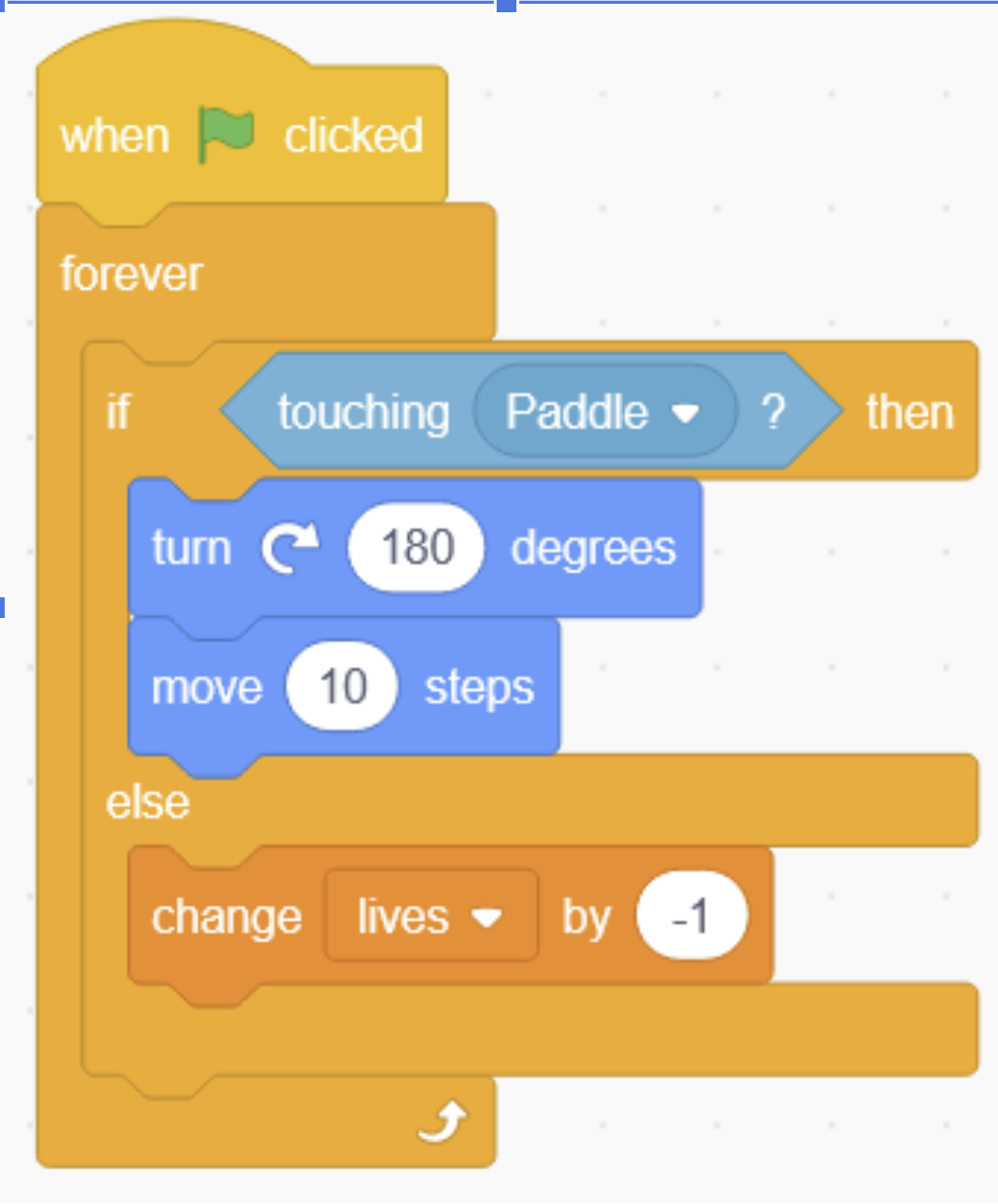The image size is (998, 1204).
Task: Click the when flag clicked hat block
Action: click(115, 133)
